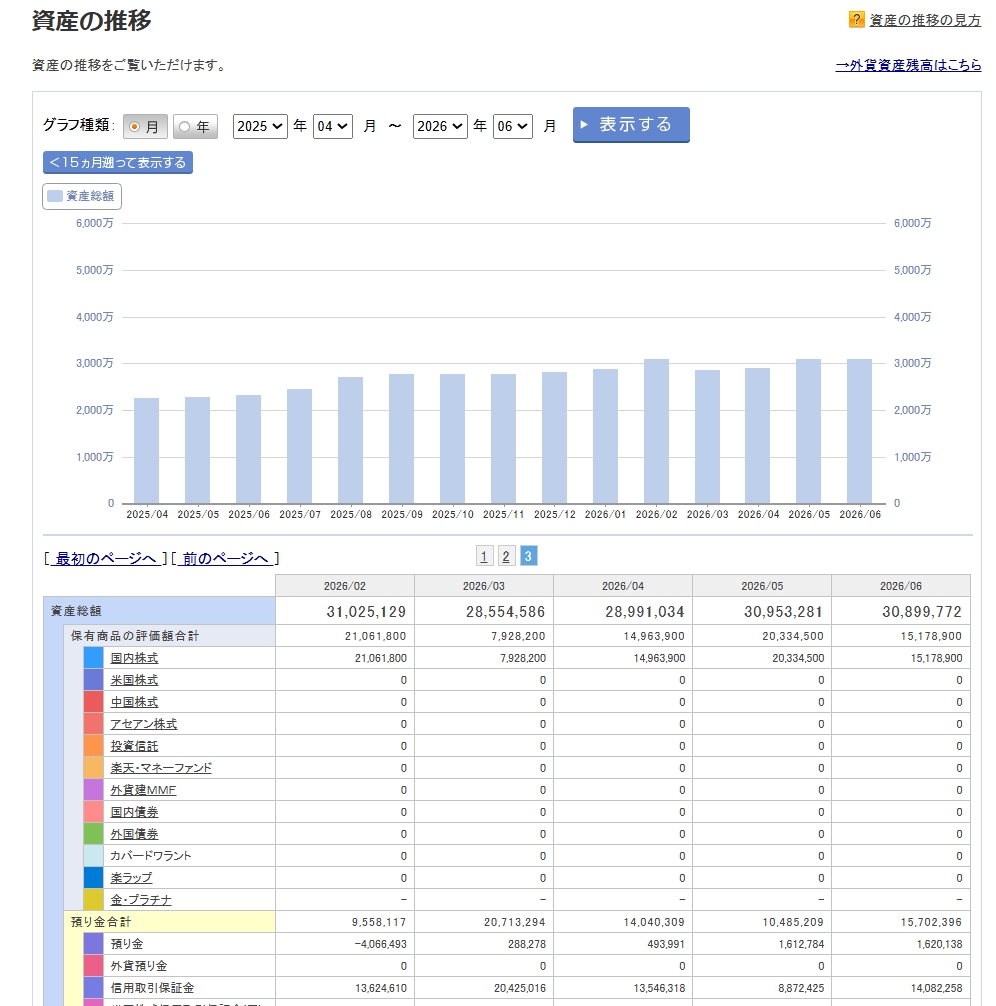Click the total asset value 31,025,129
This screenshot has width=996, height=1006.
tap(366, 611)
